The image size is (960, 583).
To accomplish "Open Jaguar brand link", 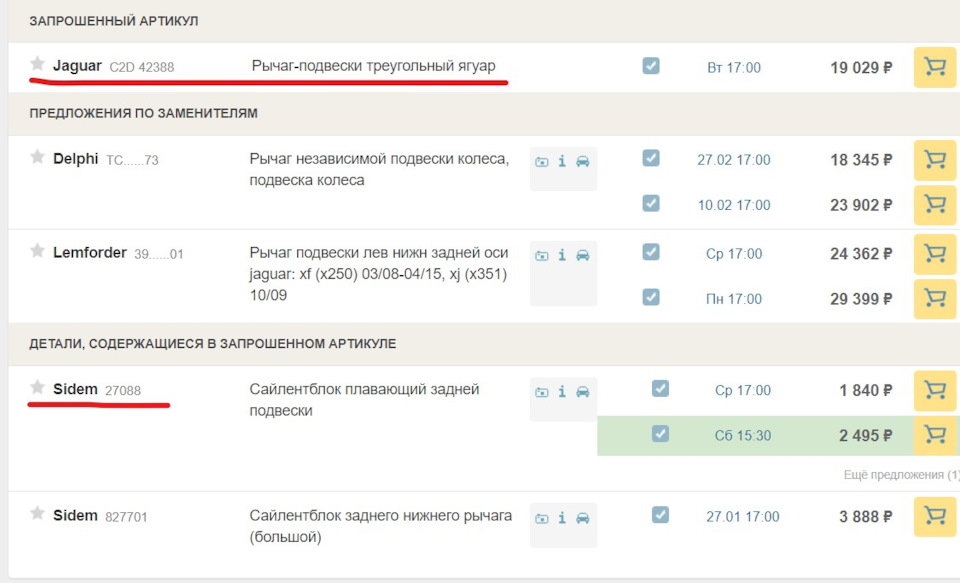I will tap(77, 66).
